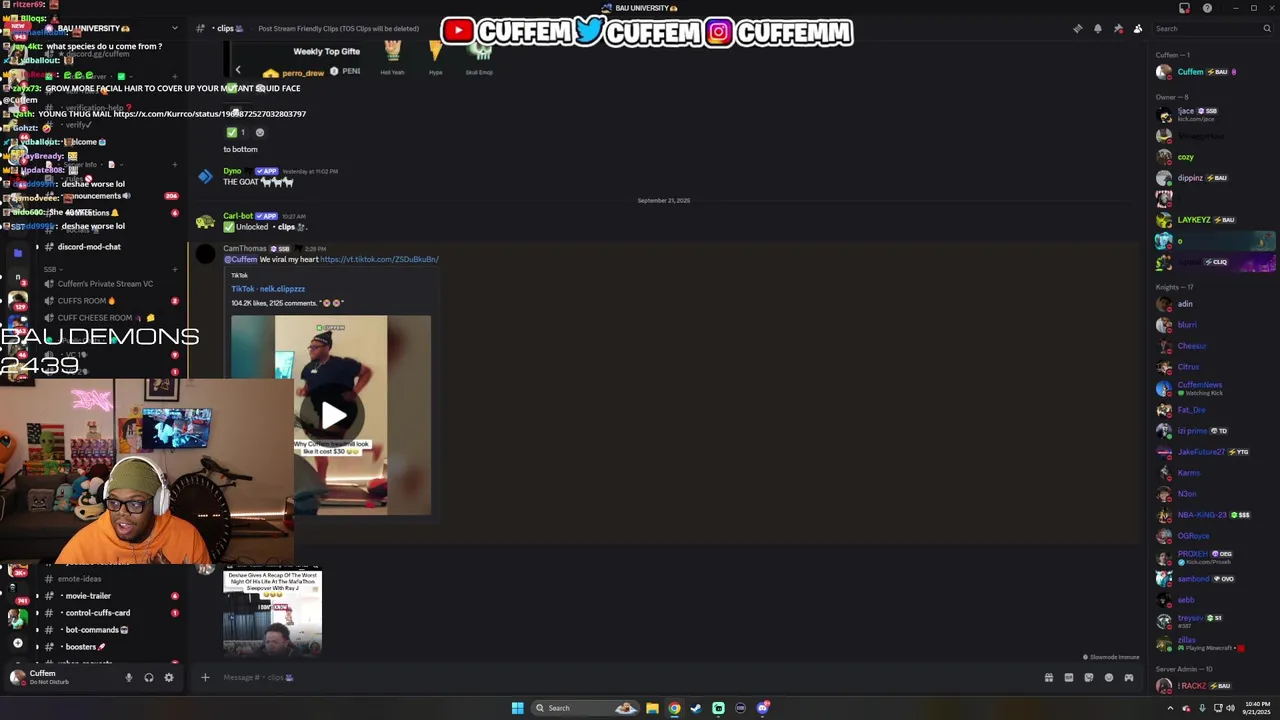
Task: Click the checkmark reaction on message
Action: point(236,132)
